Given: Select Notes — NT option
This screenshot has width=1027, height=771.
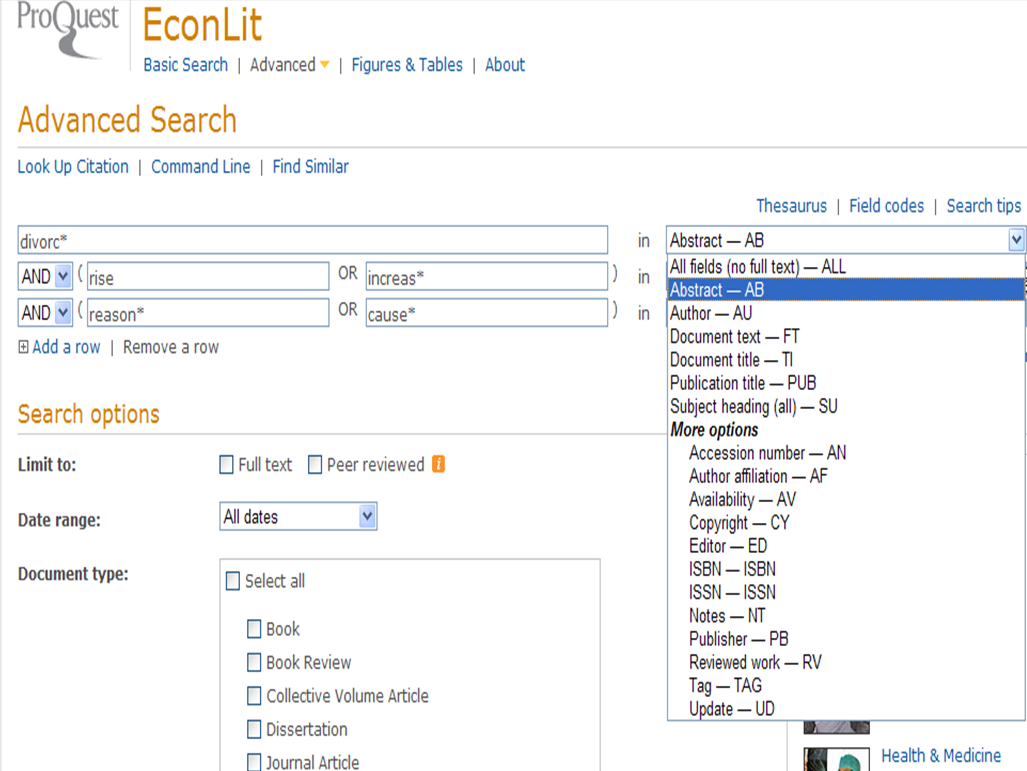Looking at the screenshot, I should click(845, 616).
